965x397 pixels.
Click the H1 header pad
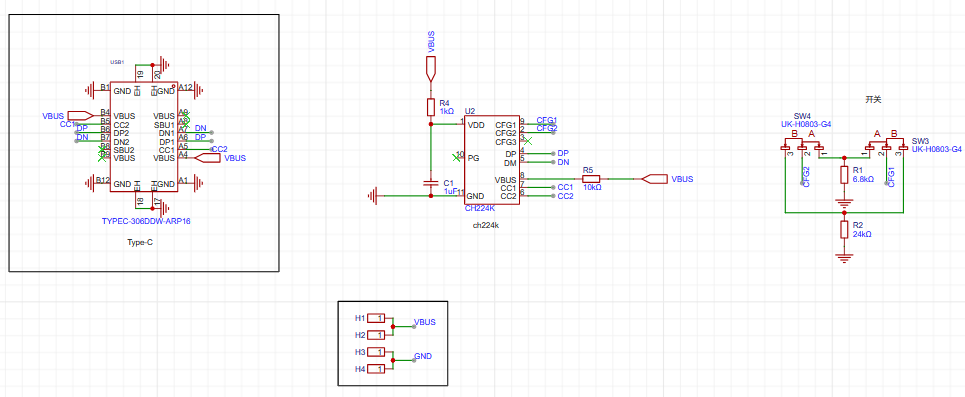point(377,318)
